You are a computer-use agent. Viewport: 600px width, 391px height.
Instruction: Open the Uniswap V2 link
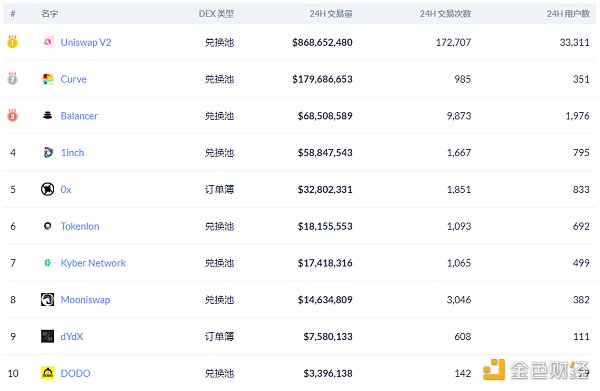tap(86, 42)
